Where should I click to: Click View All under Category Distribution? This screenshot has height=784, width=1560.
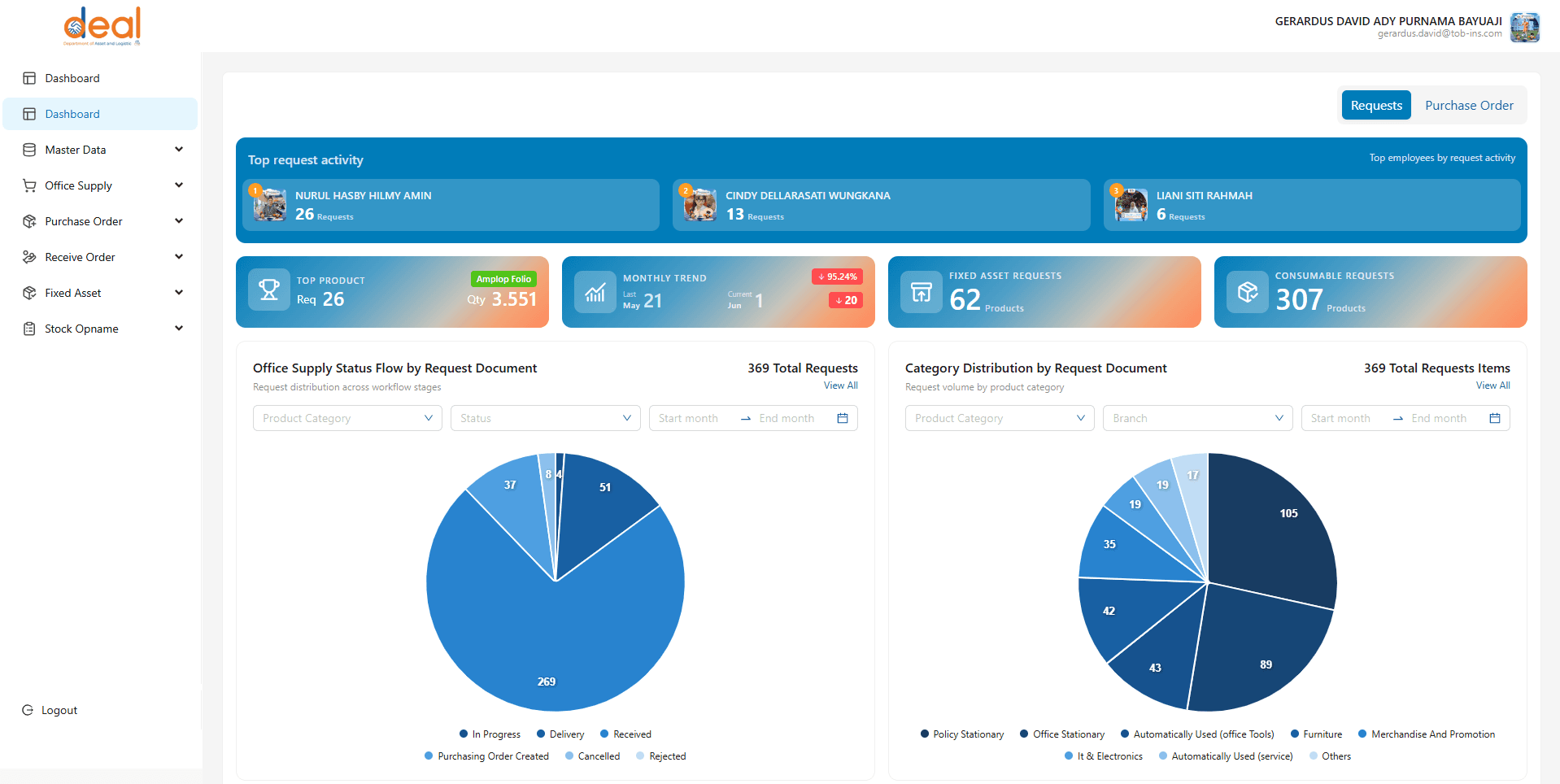1492,385
